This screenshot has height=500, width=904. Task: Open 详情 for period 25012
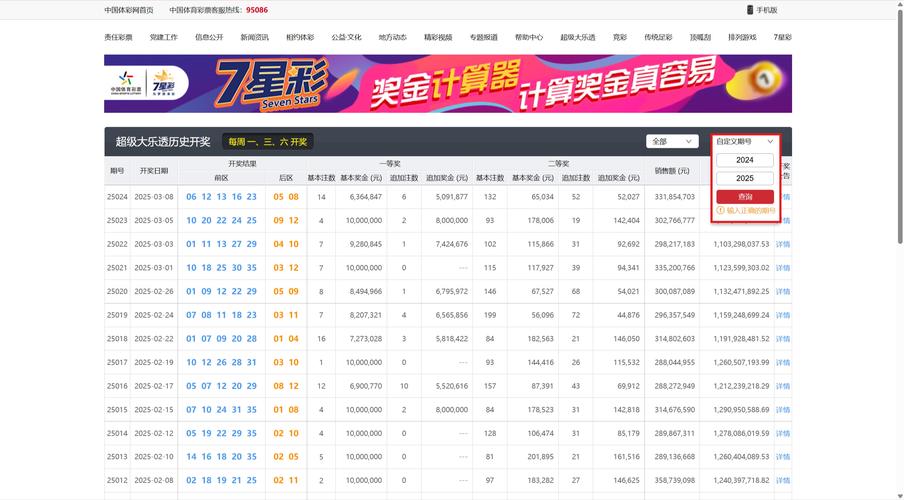(x=783, y=480)
